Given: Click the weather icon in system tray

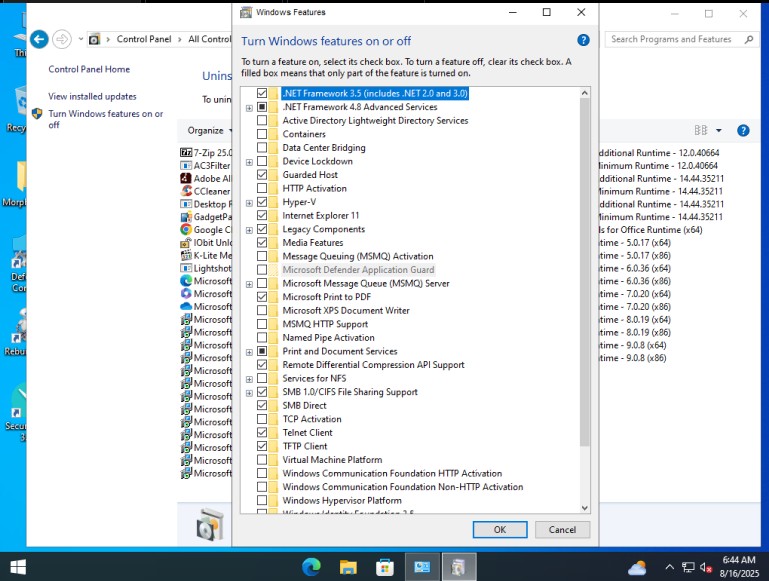Looking at the screenshot, I should coord(637,568).
